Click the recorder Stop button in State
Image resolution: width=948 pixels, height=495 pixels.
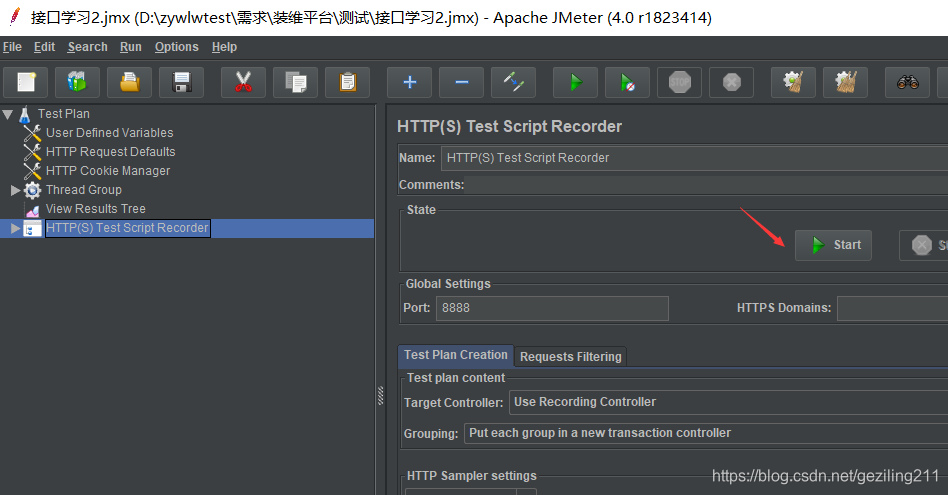click(924, 245)
